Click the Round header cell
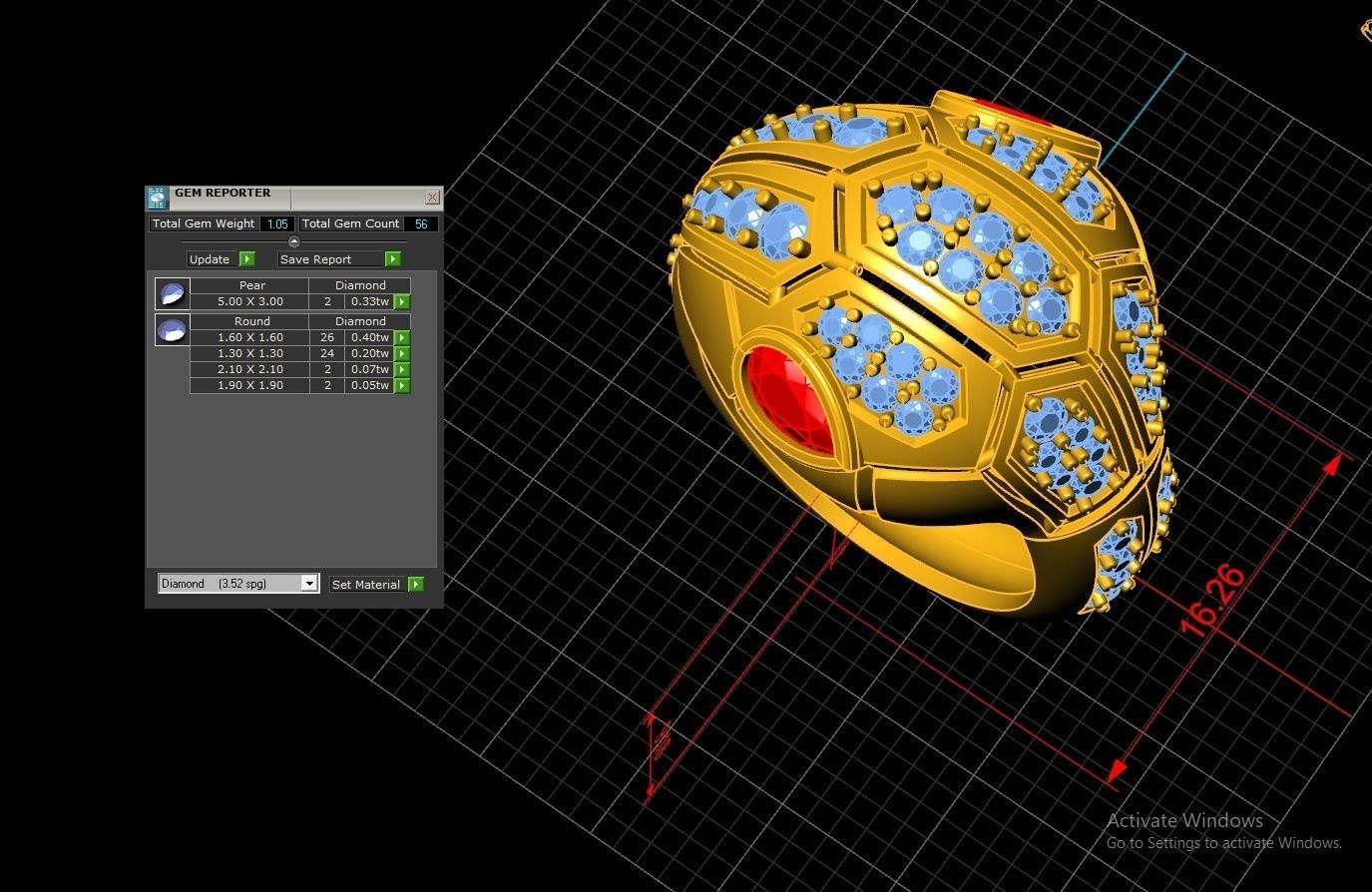The width and height of the screenshot is (1372, 892). click(x=249, y=321)
